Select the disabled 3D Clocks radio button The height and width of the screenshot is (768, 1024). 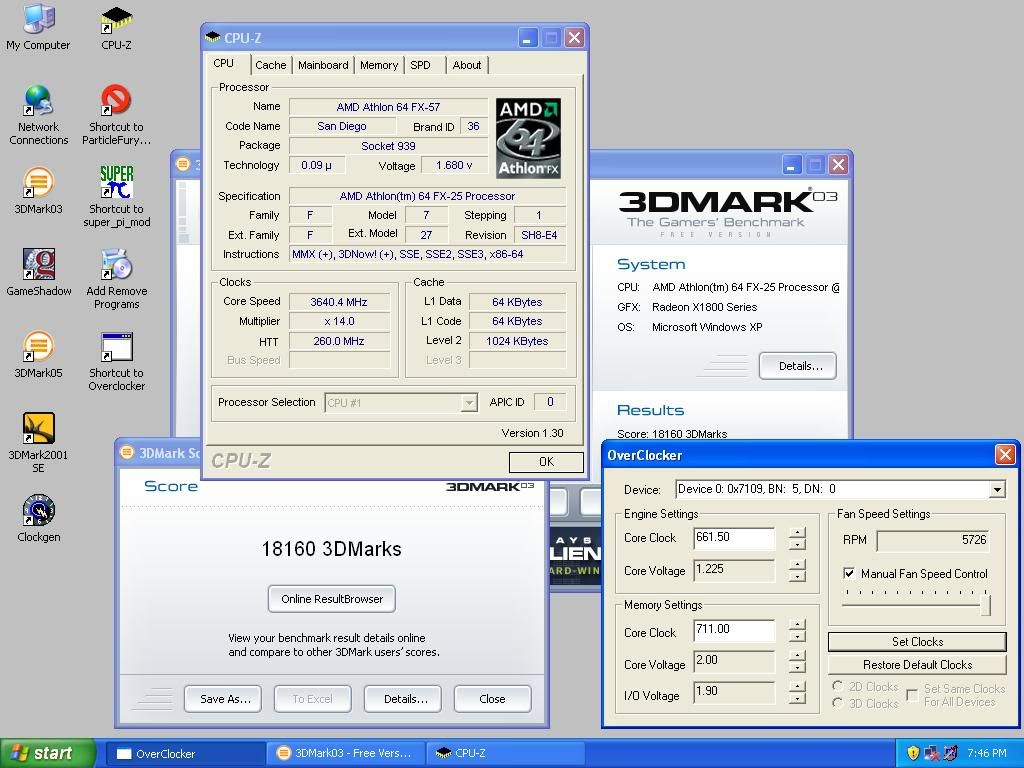point(838,703)
